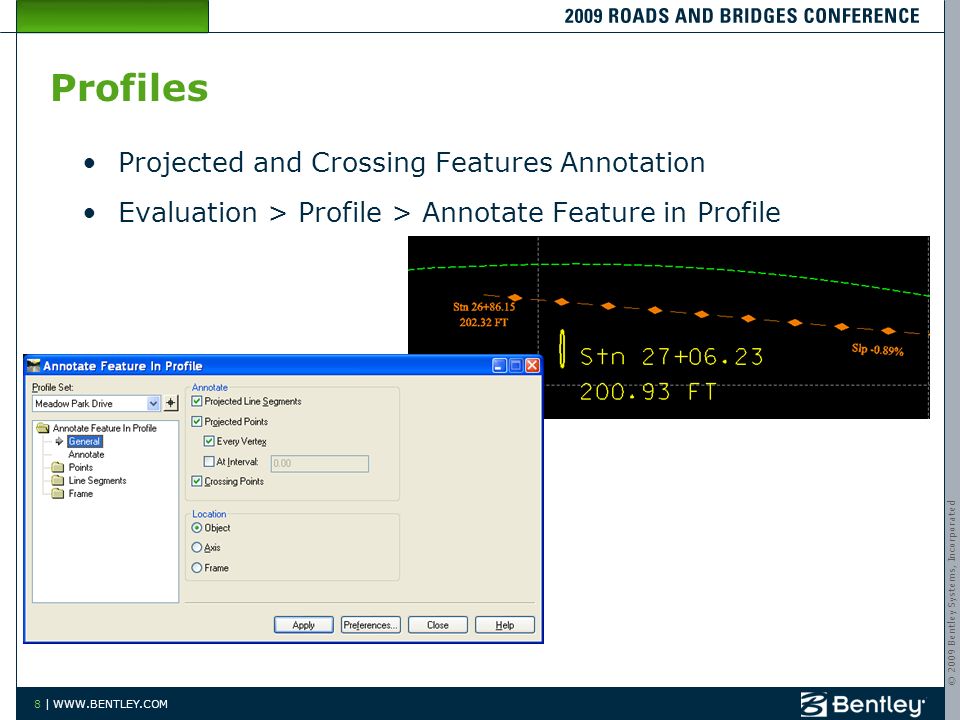960x720 pixels.
Task: Click the Line Segments folder icon
Action: click(x=58, y=480)
